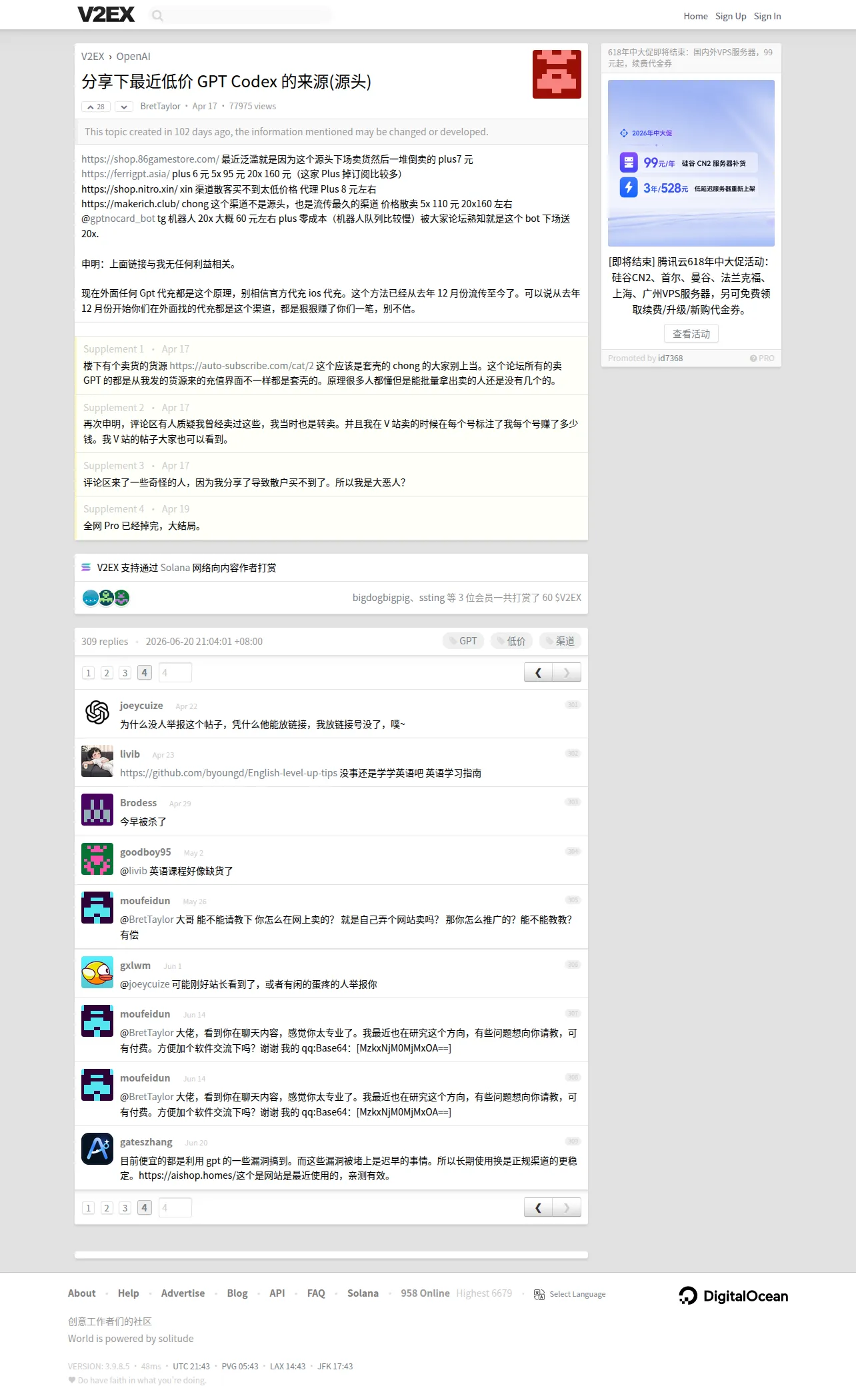Click the top page number input field
Image resolution: width=856 pixels, height=1400 pixels.
click(175, 673)
